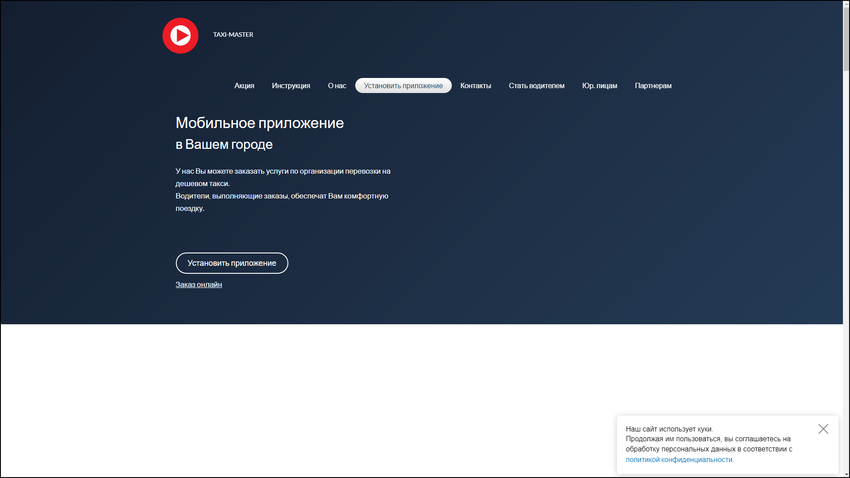Click the TAXI-MASTER brand name text
This screenshot has height=478, width=850.
tap(233, 35)
